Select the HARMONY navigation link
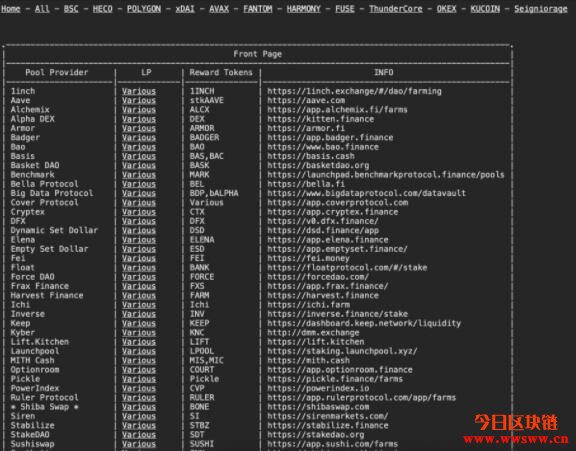Screen dimensions: 576x451 tap(303, 8)
